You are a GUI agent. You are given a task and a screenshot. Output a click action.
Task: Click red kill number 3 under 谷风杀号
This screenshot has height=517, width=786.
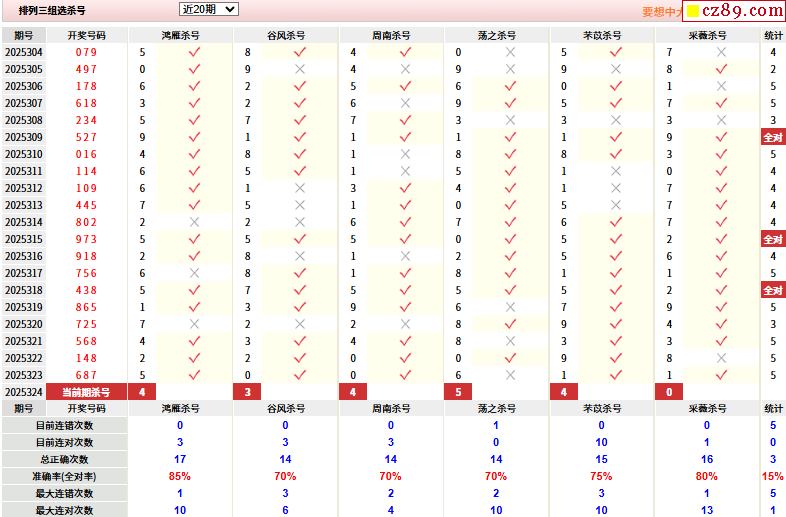click(x=247, y=392)
